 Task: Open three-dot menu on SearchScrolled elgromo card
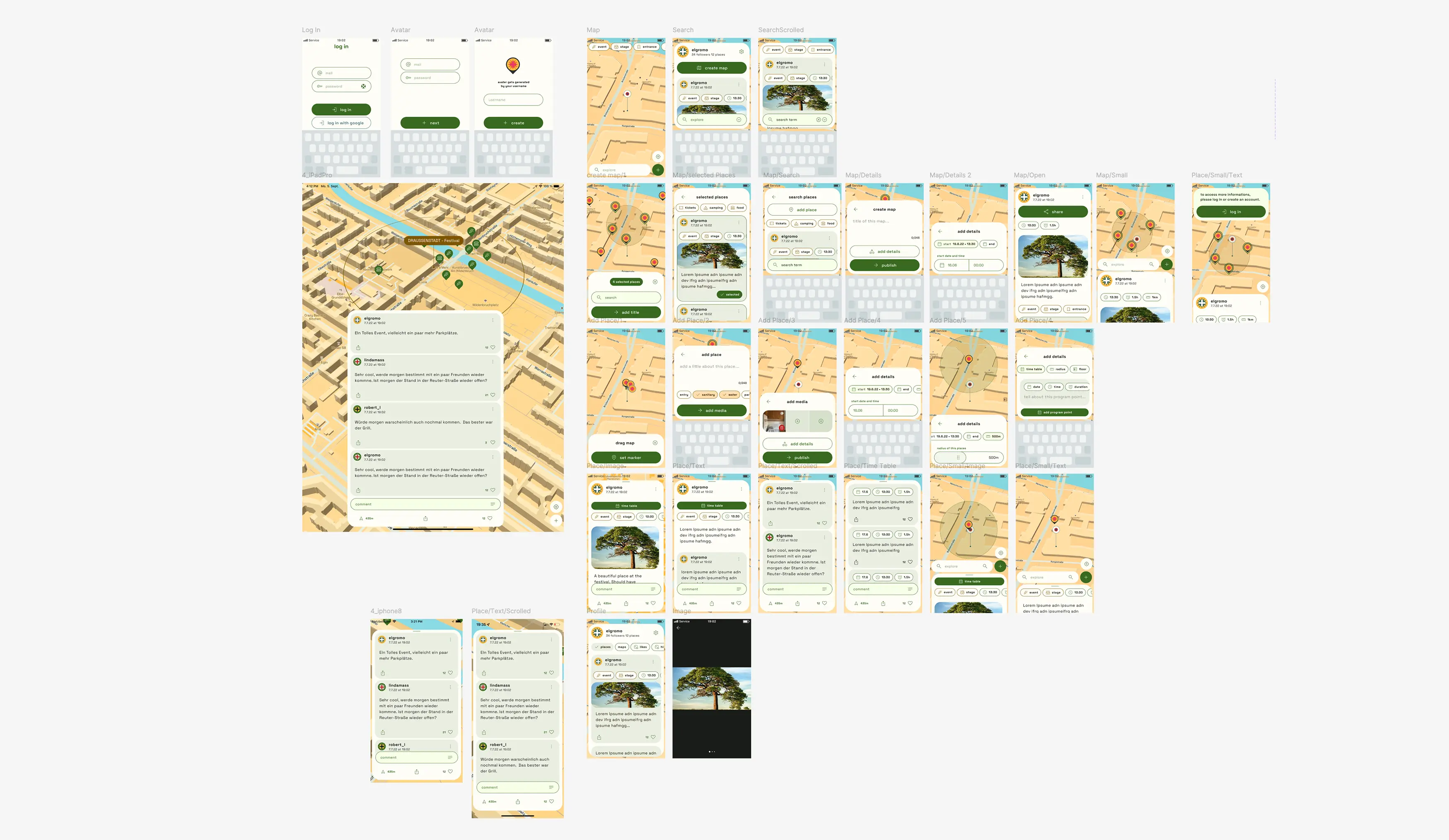tap(825, 64)
